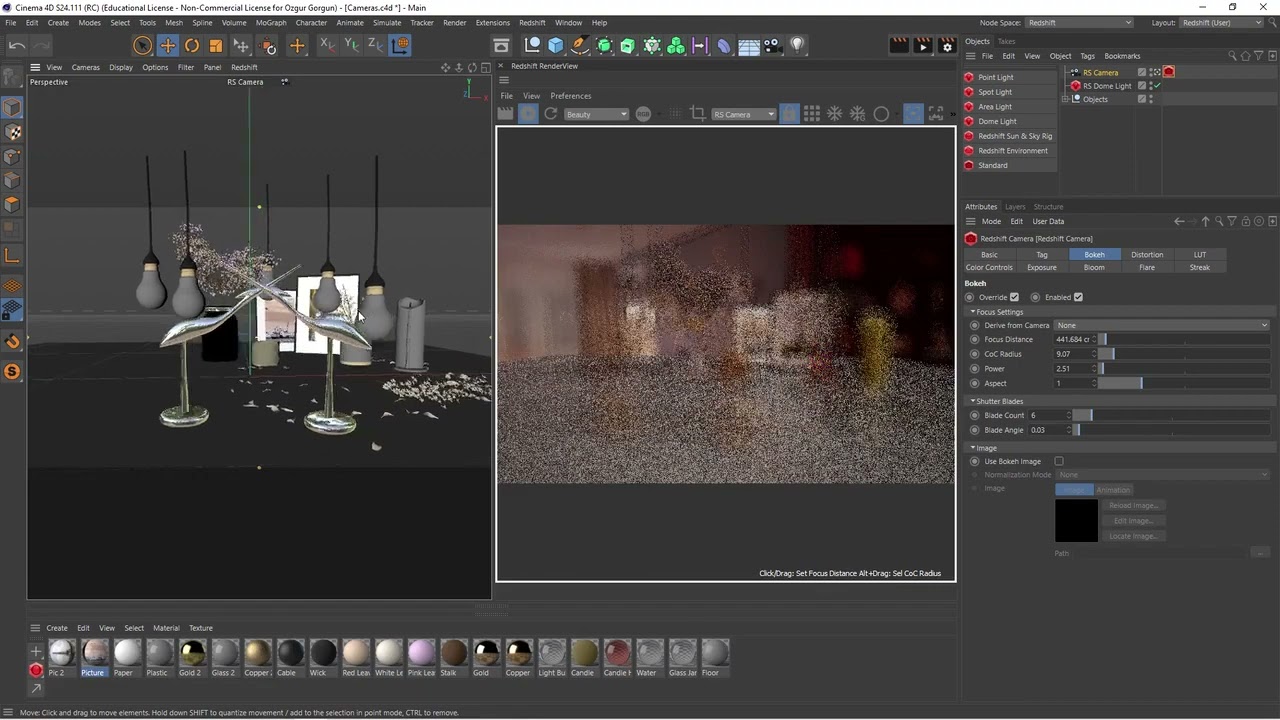Open Edit Render Settings clapperboard gear icon
The width and height of the screenshot is (1280, 720).
pos(947,45)
